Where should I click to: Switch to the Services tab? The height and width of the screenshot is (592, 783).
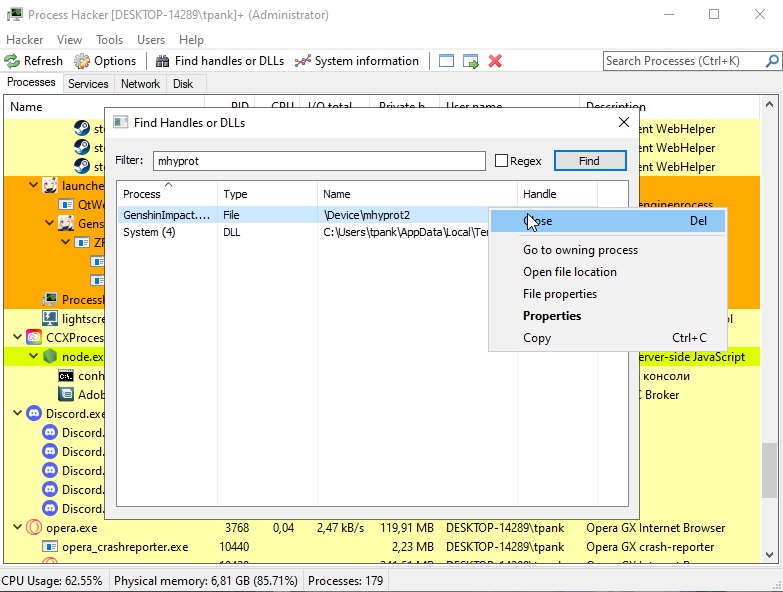88,84
